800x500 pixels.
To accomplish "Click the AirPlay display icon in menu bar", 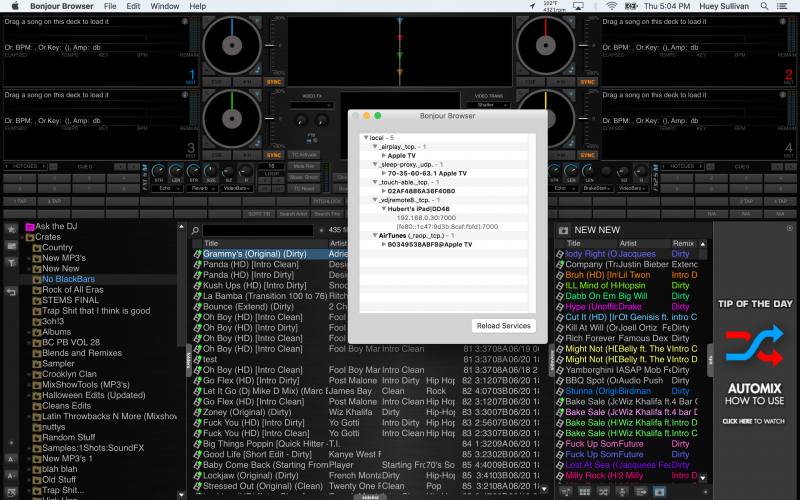I will (x=579, y=6).
